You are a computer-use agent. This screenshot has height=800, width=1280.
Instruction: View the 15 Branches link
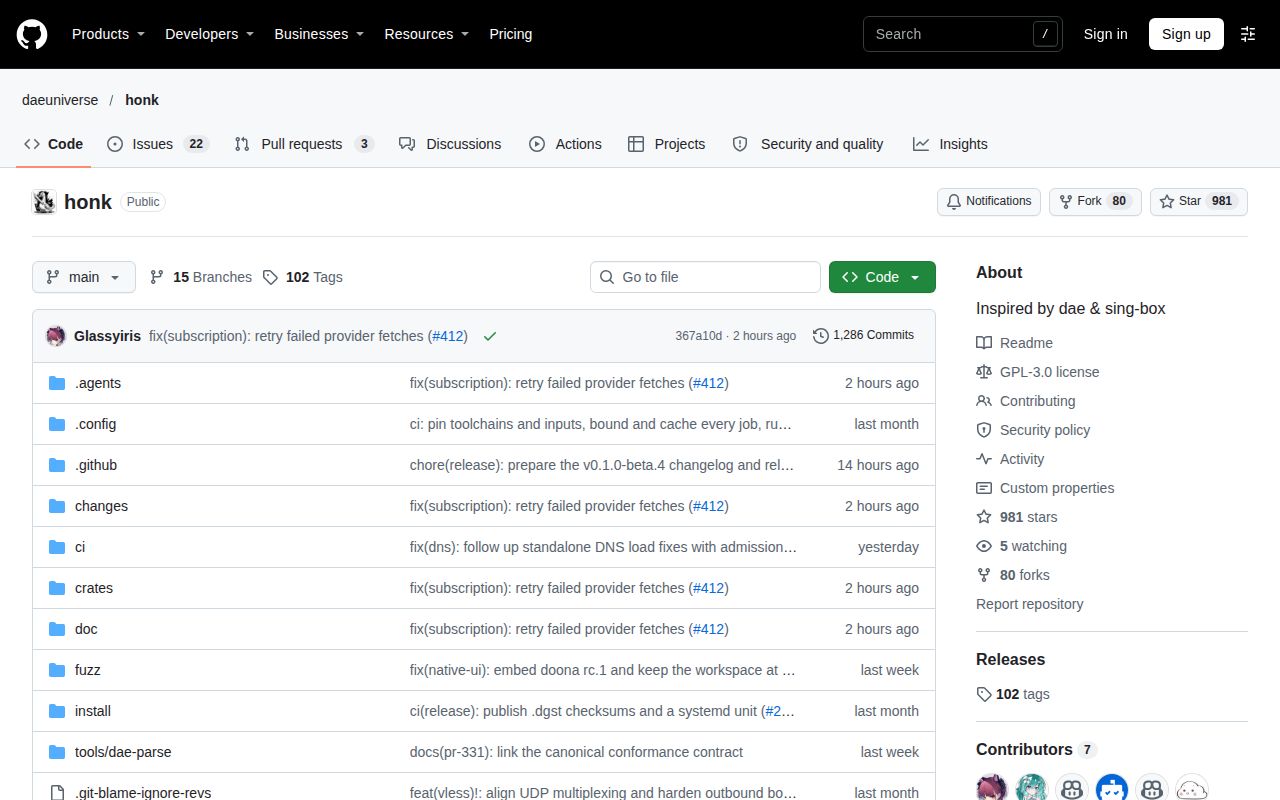(201, 277)
